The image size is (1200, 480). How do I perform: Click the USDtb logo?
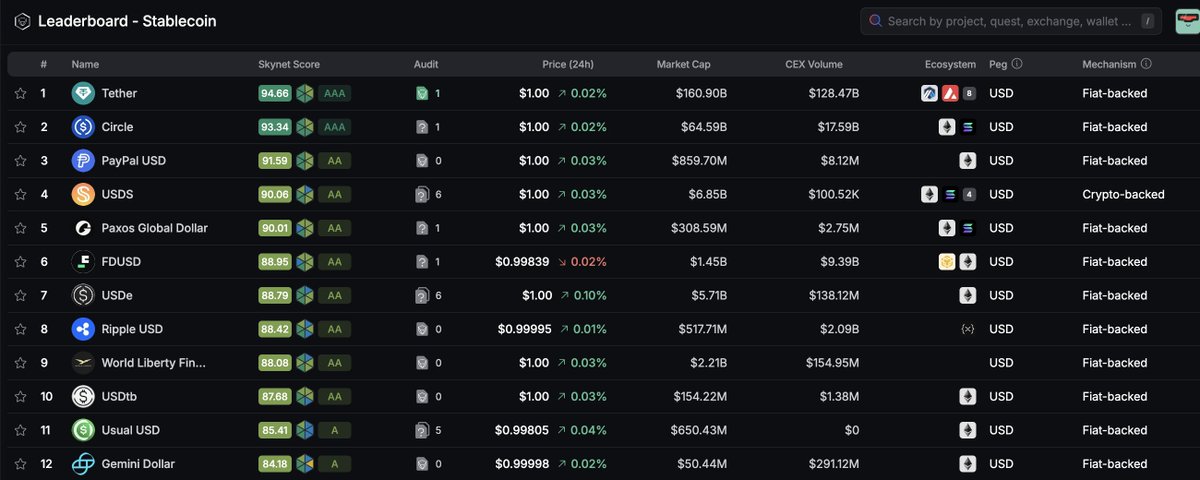83,397
